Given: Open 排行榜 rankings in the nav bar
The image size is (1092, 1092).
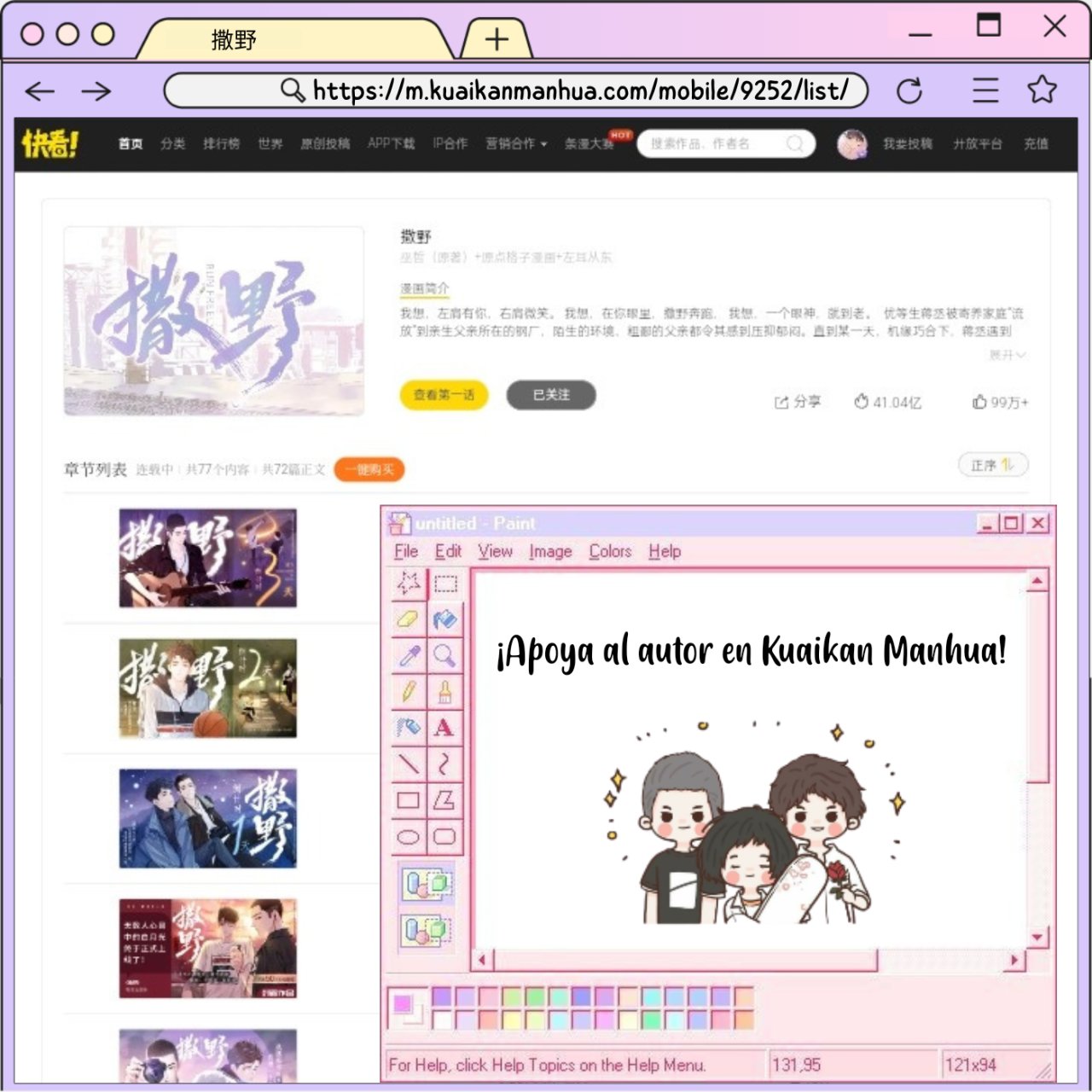Looking at the screenshot, I should (x=221, y=143).
